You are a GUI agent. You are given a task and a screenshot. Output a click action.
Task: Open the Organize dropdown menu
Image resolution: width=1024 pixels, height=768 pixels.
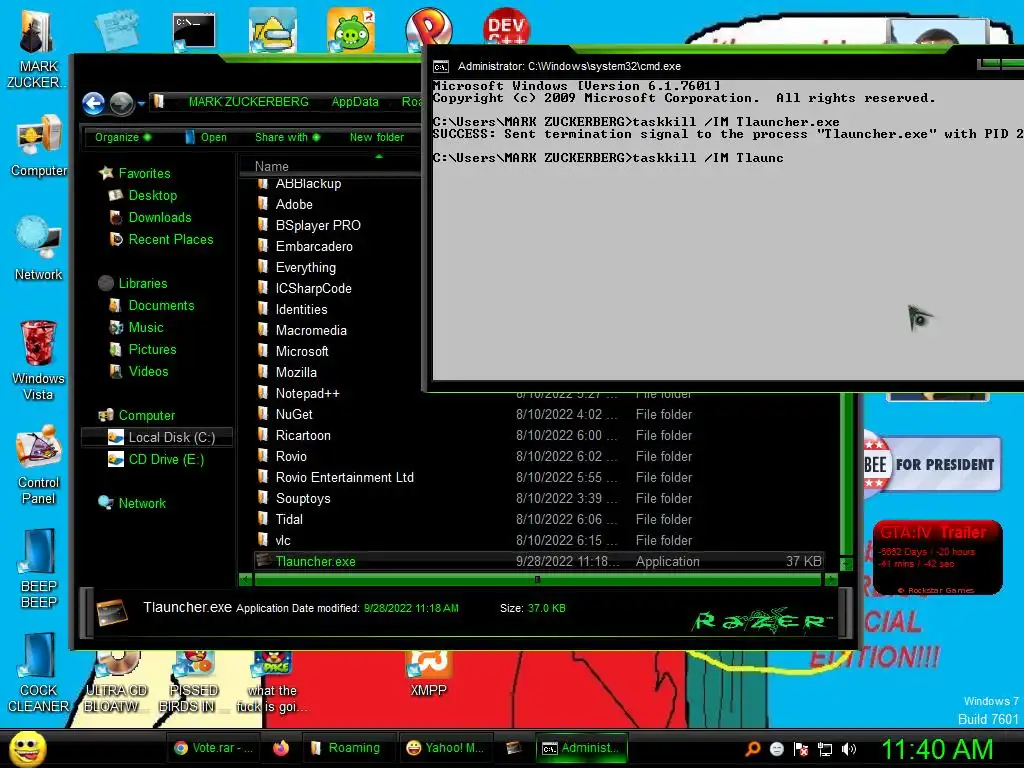tap(122, 137)
